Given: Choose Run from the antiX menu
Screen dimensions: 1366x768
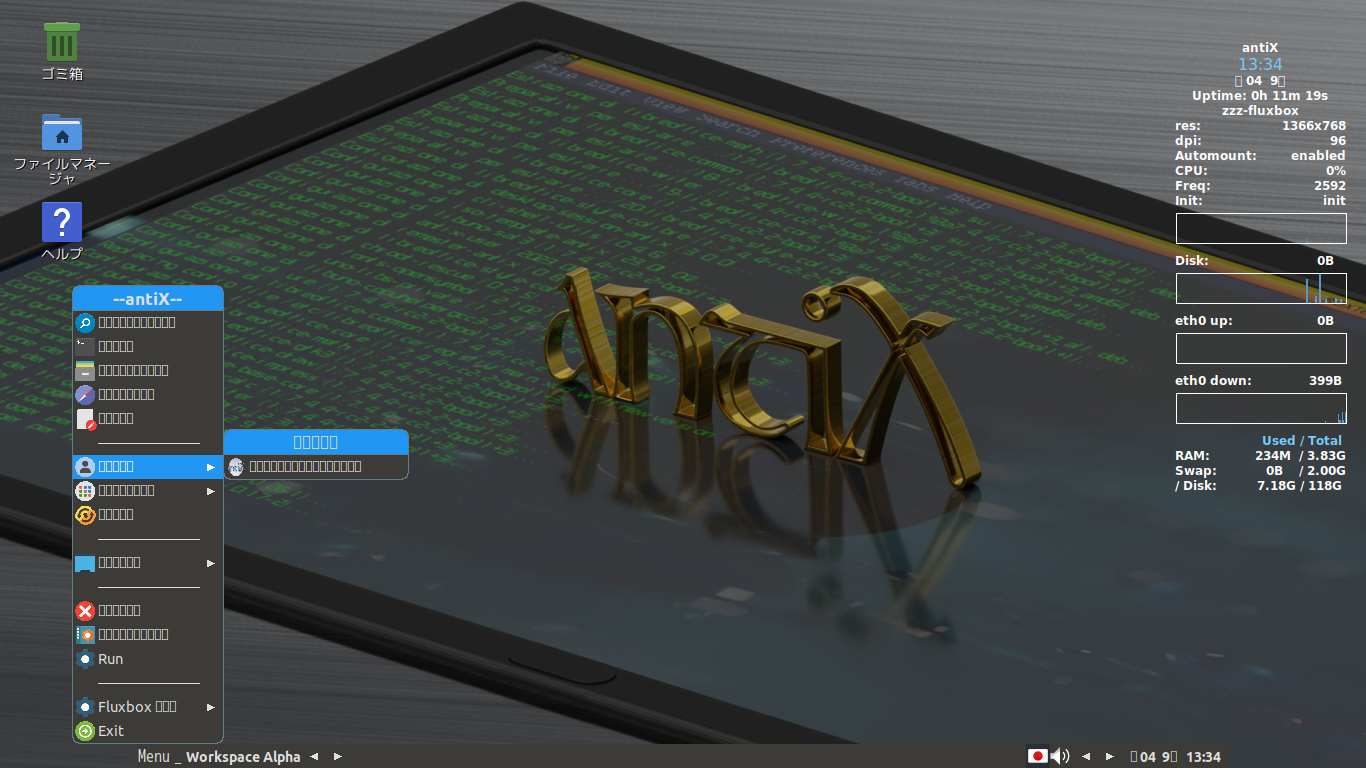Looking at the screenshot, I should pos(148,659).
